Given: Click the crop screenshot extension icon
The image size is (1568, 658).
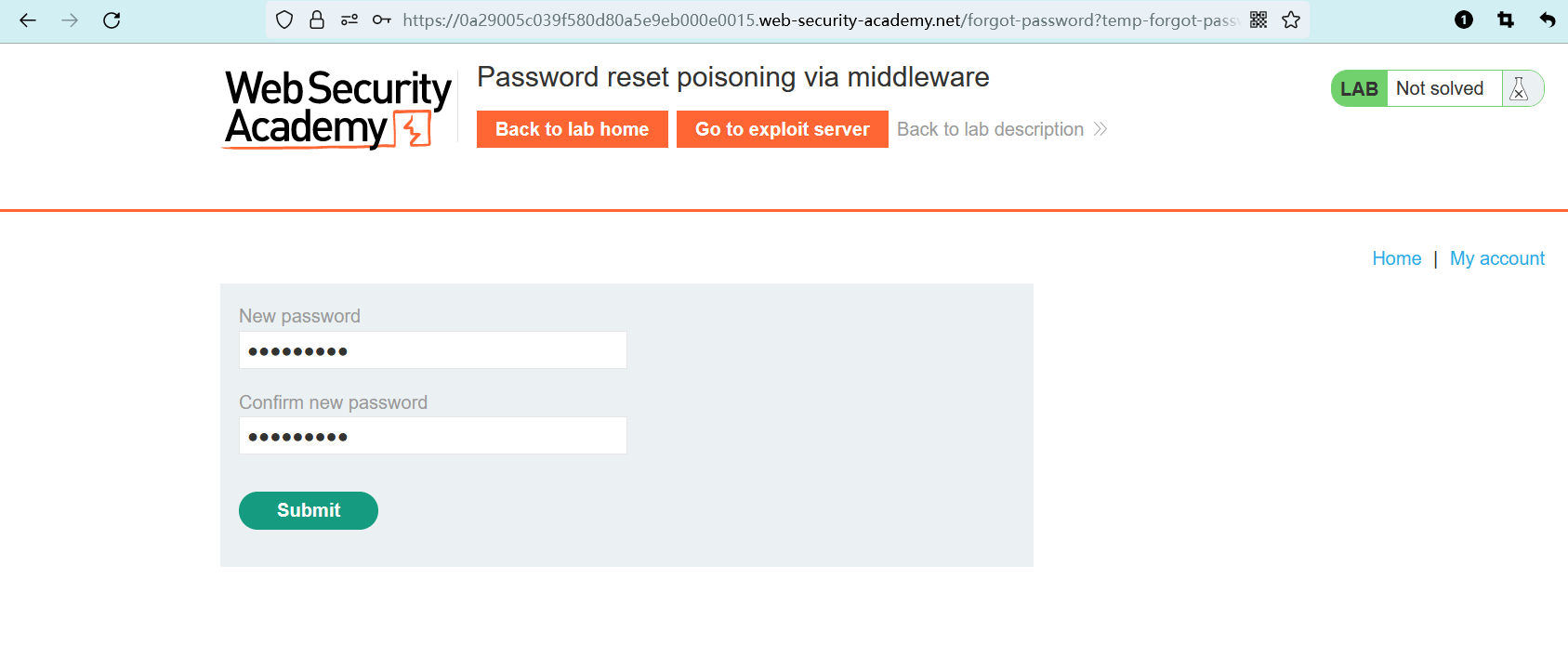Looking at the screenshot, I should coord(1506,20).
